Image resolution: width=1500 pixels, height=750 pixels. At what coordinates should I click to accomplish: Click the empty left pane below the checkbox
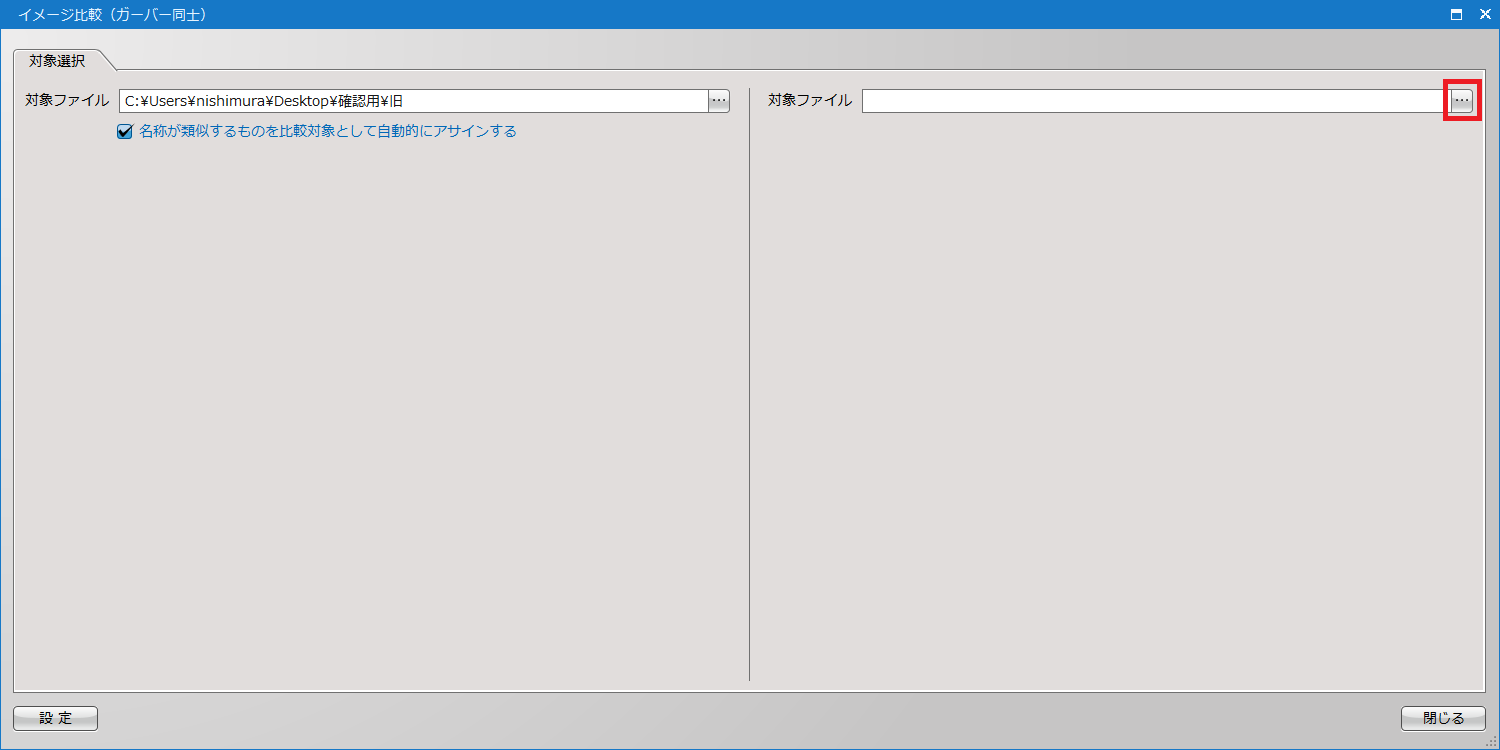[x=380, y=400]
